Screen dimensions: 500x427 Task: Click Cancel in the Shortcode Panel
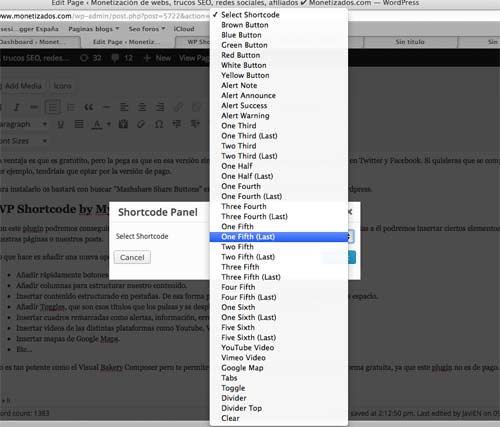[x=132, y=257]
